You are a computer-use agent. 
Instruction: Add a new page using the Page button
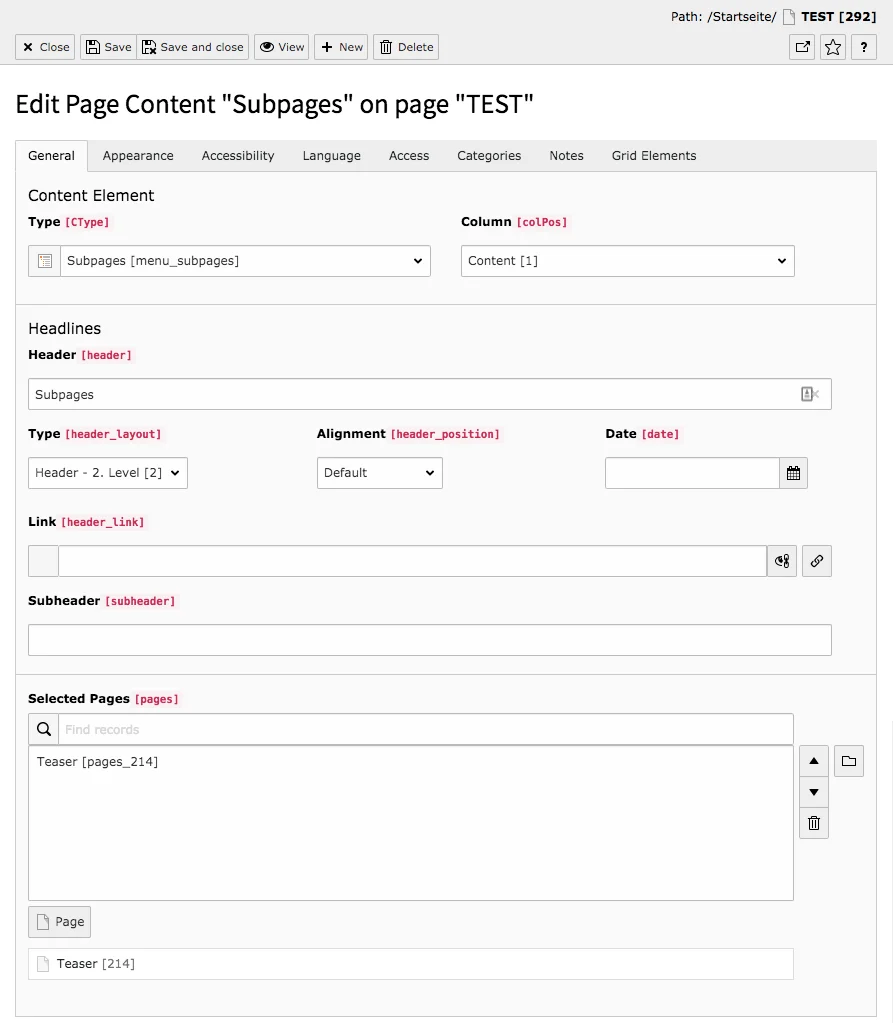pos(59,921)
